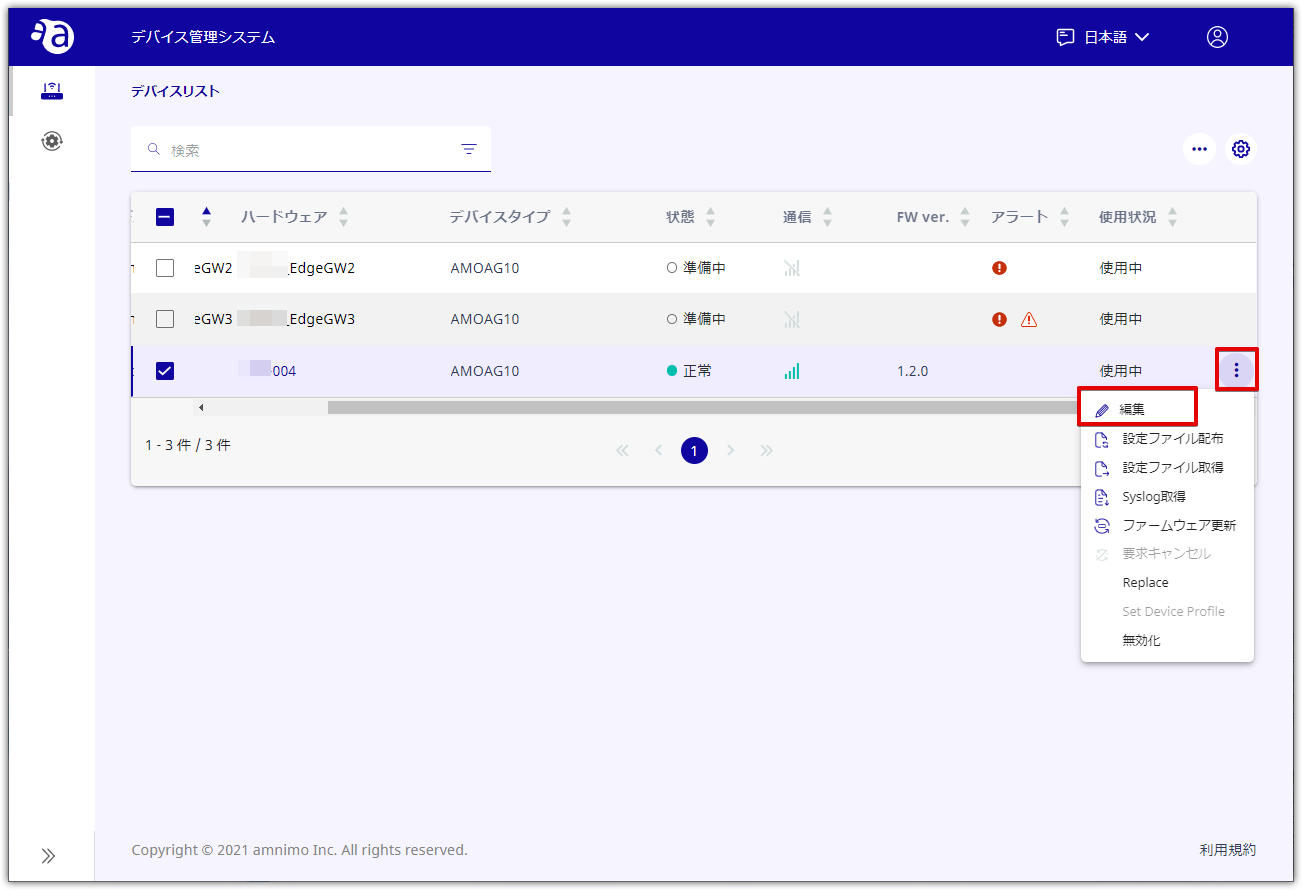The height and width of the screenshot is (890, 1302).
Task: Check the EdgeGW3 row checkbox
Action: (165, 319)
